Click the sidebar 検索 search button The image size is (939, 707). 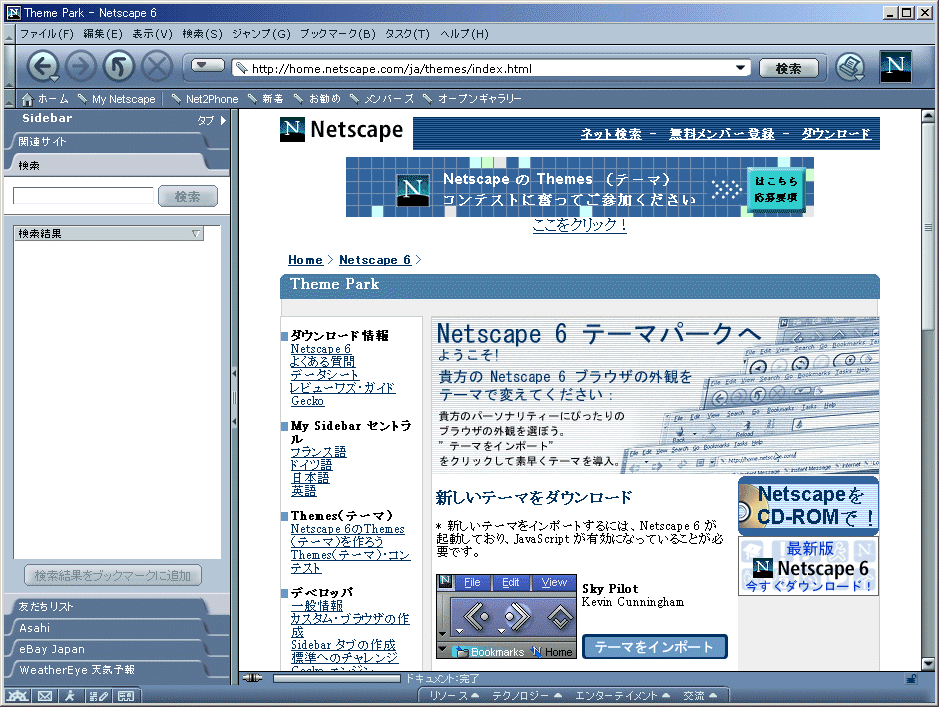point(187,196)
